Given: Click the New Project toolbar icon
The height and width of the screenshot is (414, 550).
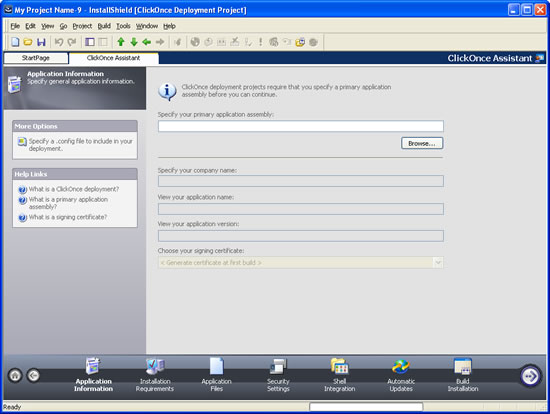Looking at the screenshot, I should click(15, 42).
